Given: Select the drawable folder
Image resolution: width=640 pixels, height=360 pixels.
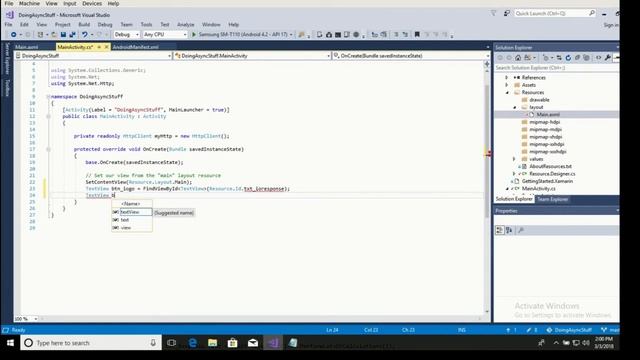Looking at the screenshot, I should click(x=539, y=100).
